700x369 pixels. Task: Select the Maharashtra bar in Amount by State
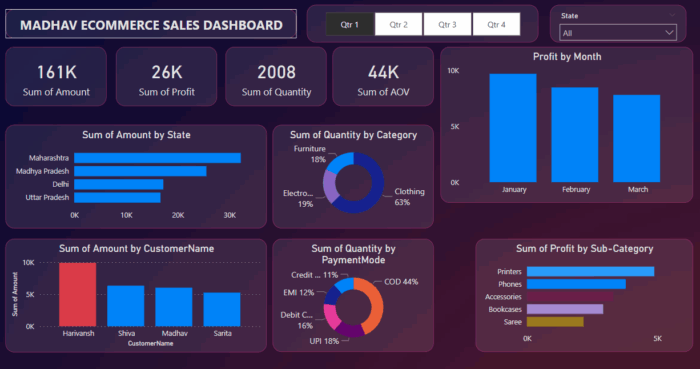click(x=158, y=158)
